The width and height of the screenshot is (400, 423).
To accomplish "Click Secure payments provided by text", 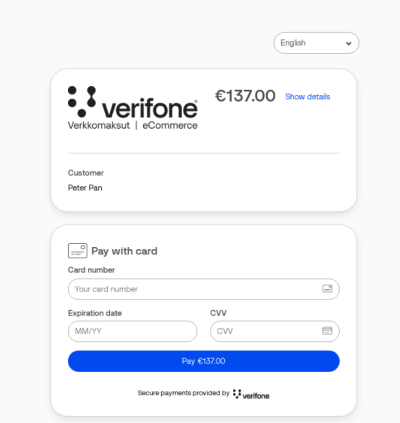I will pyautogui.click(x=184, y=393).
